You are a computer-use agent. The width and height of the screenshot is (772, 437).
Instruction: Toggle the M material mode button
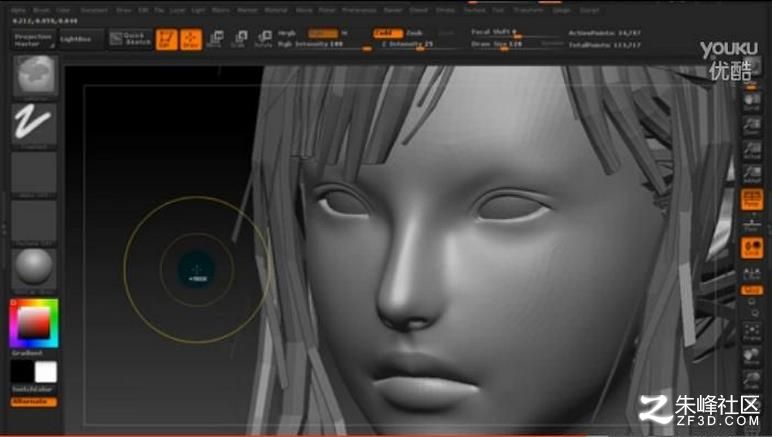point(345,33)
